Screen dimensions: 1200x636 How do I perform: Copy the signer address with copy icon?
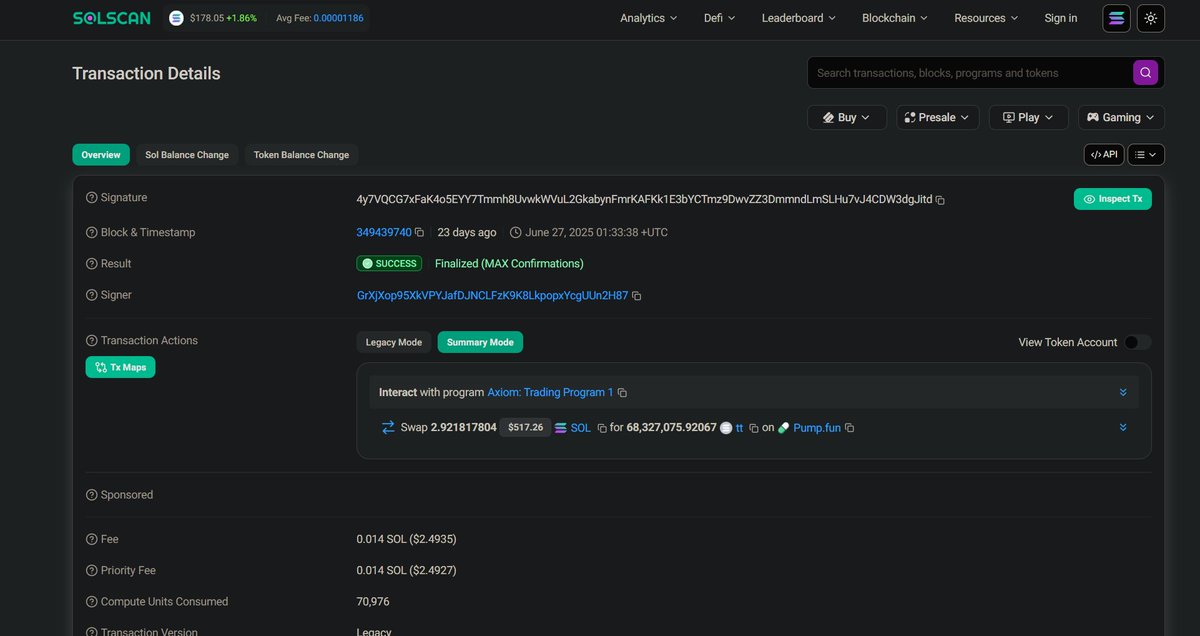coord(637,295)
